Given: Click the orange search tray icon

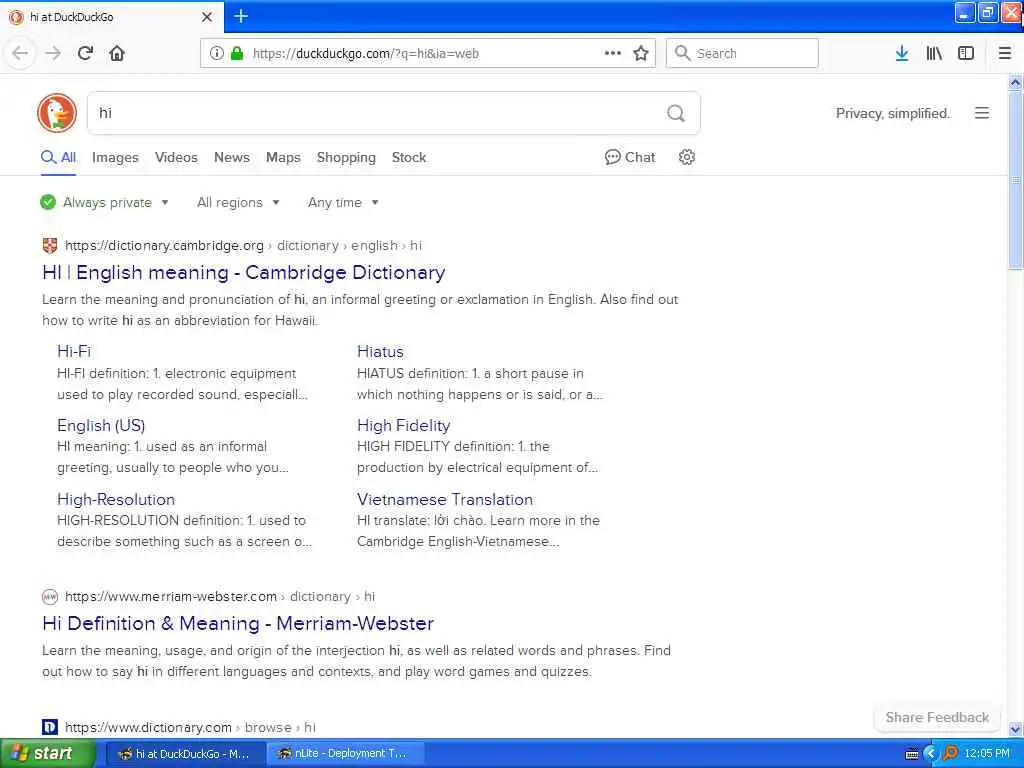Looking at the screenshot, I should (951, 753).
